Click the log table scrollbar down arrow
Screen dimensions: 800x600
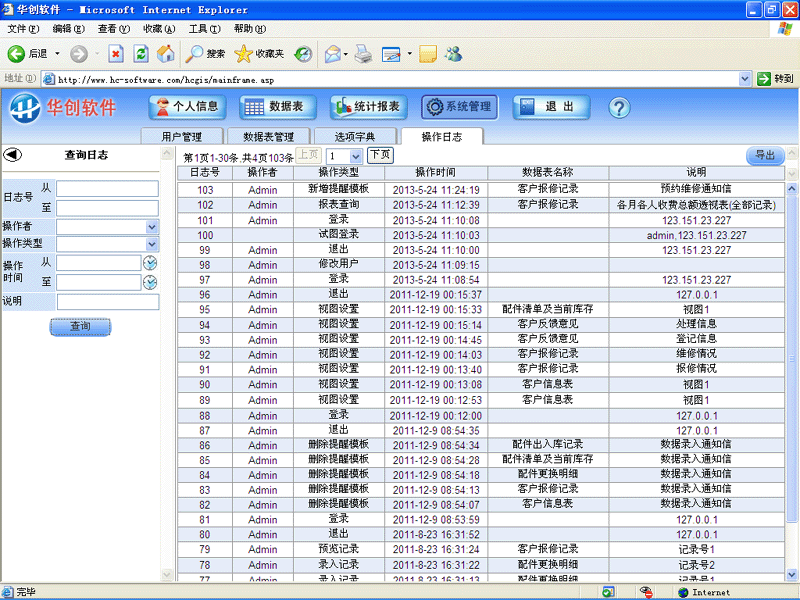pyautogui.click(x=792, y=574)
